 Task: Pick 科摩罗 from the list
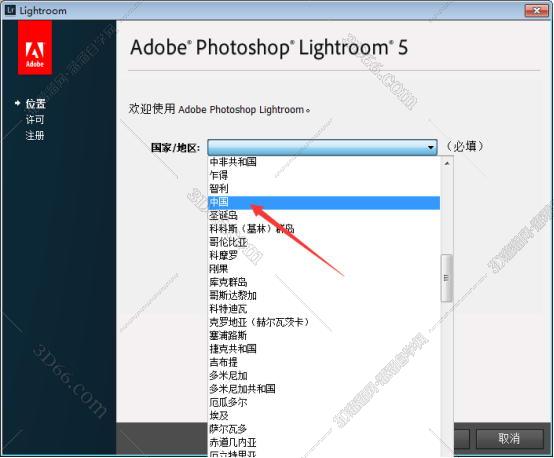point(324,256)
